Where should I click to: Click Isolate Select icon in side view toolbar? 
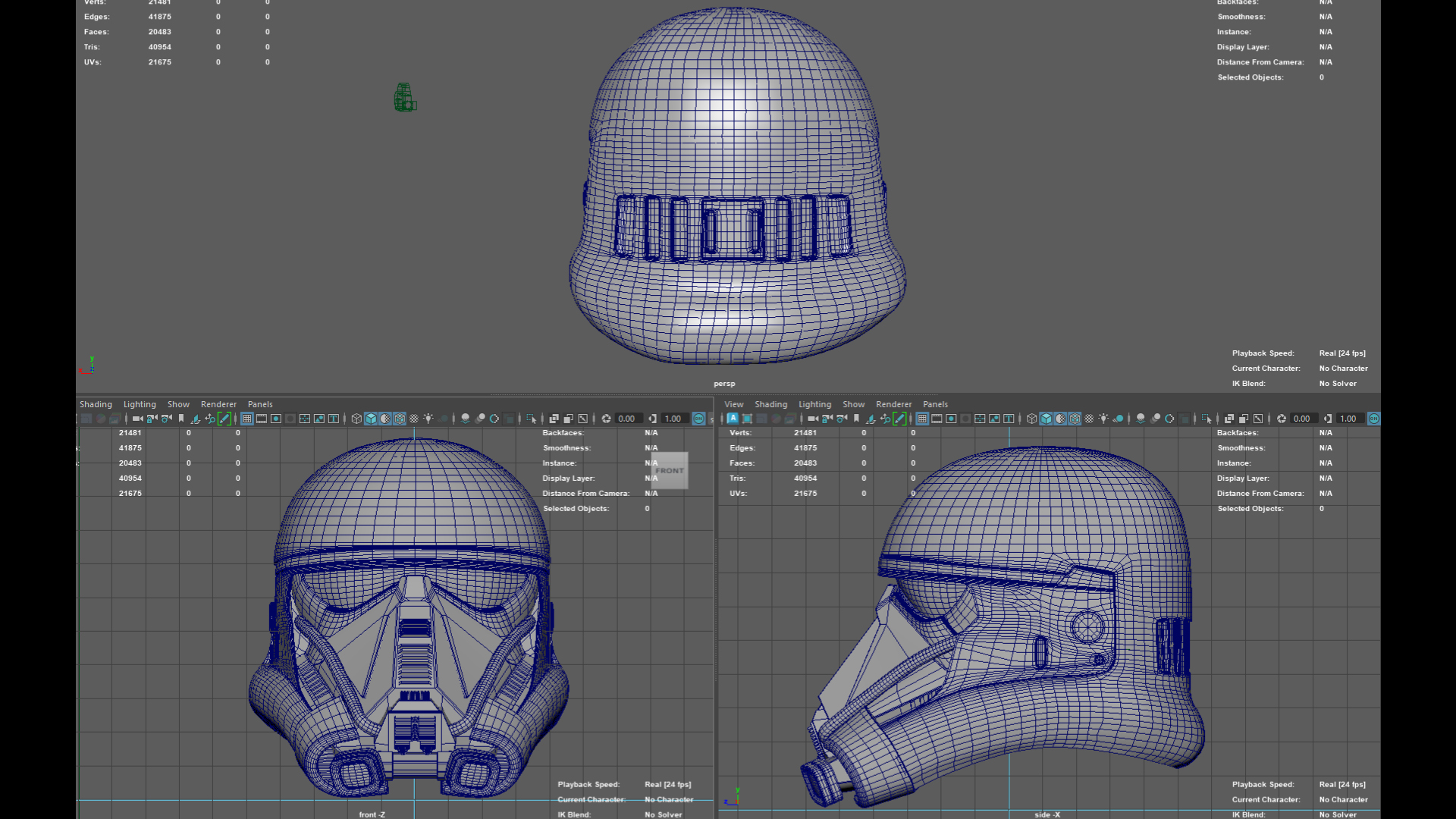coord(1206,419)
